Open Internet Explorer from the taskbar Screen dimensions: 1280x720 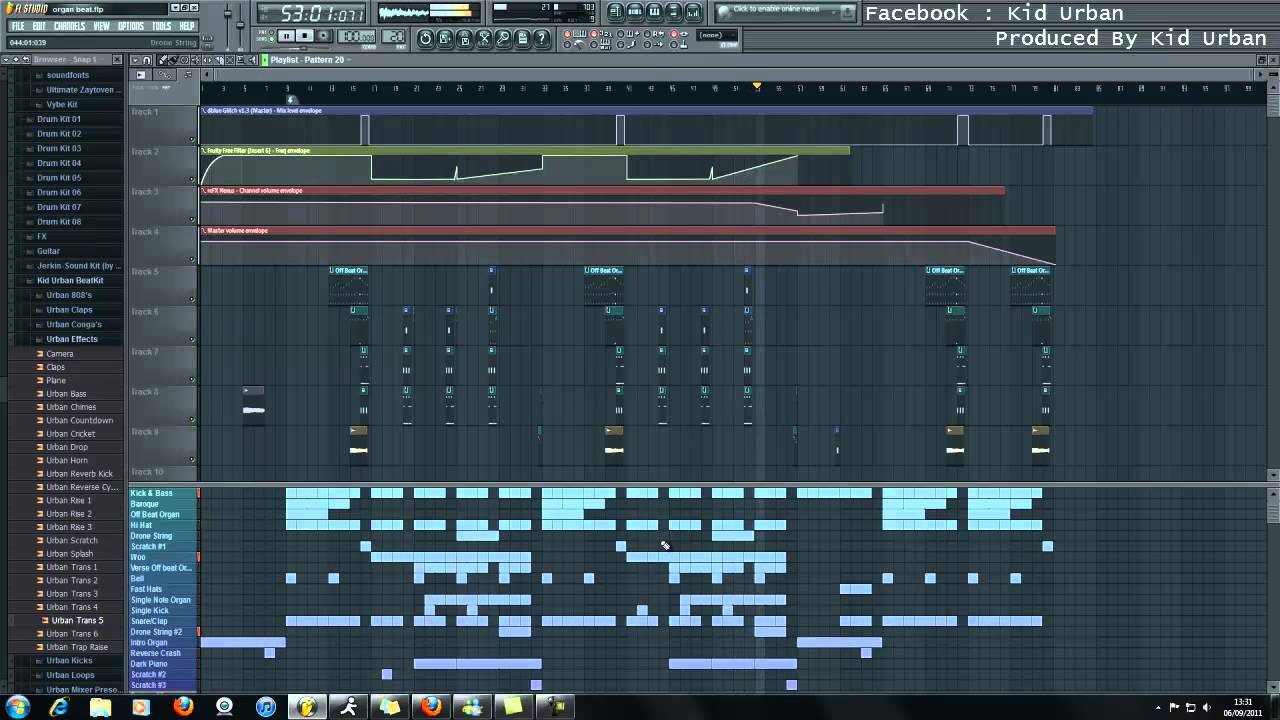[59, 707]
